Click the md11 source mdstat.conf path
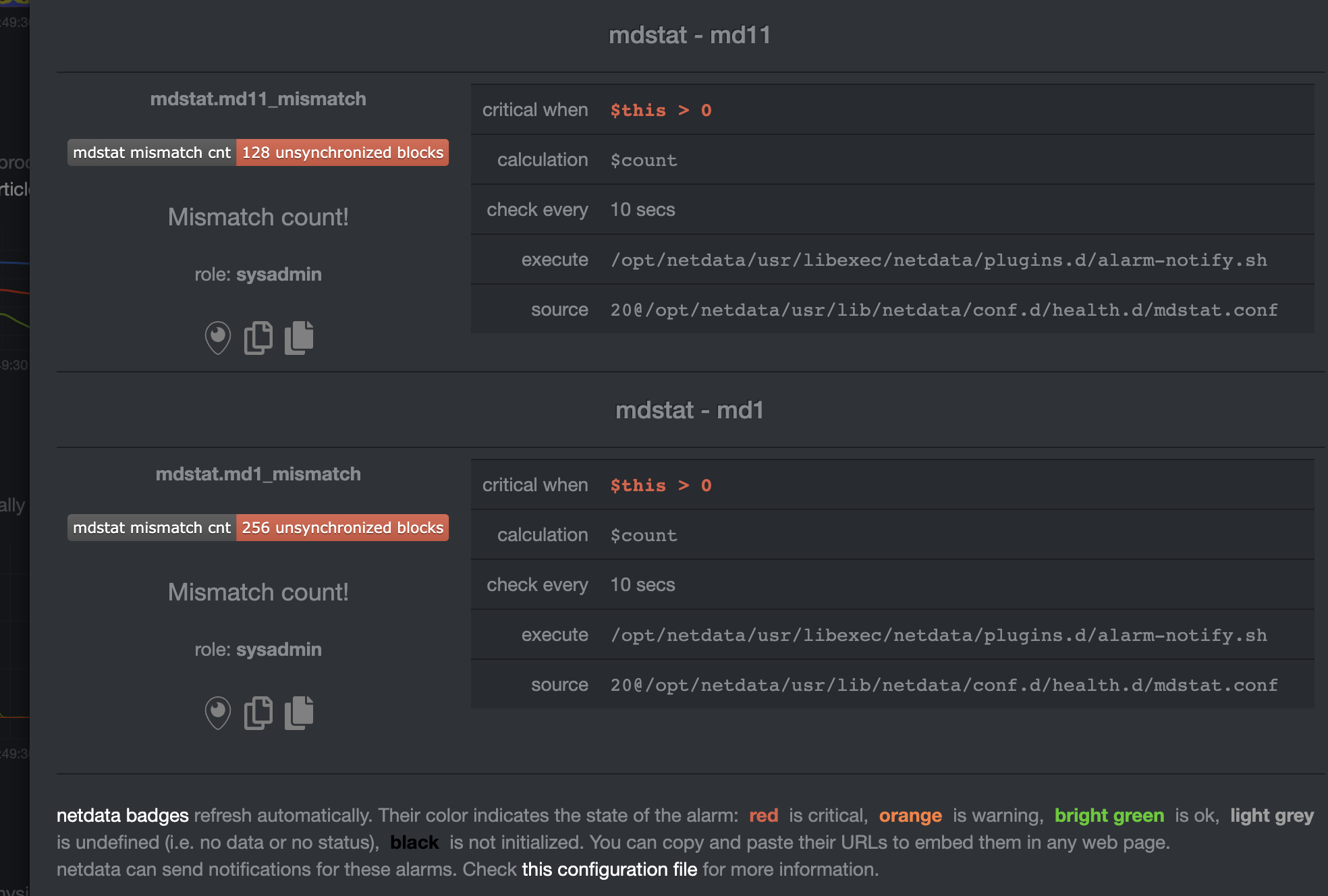The width and height of the screenshot is (1328, 896). [x=943, y=310]
